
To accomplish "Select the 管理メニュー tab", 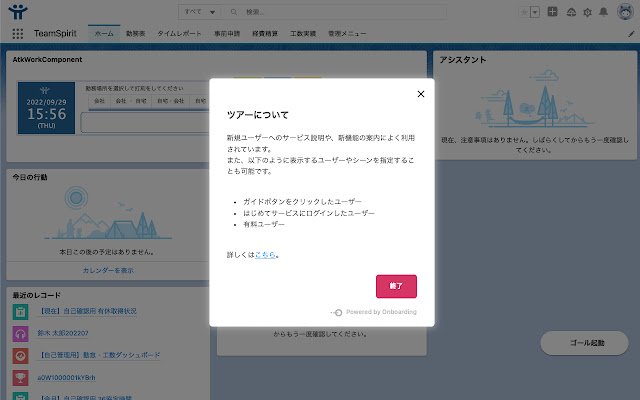I will click(347, 33).
